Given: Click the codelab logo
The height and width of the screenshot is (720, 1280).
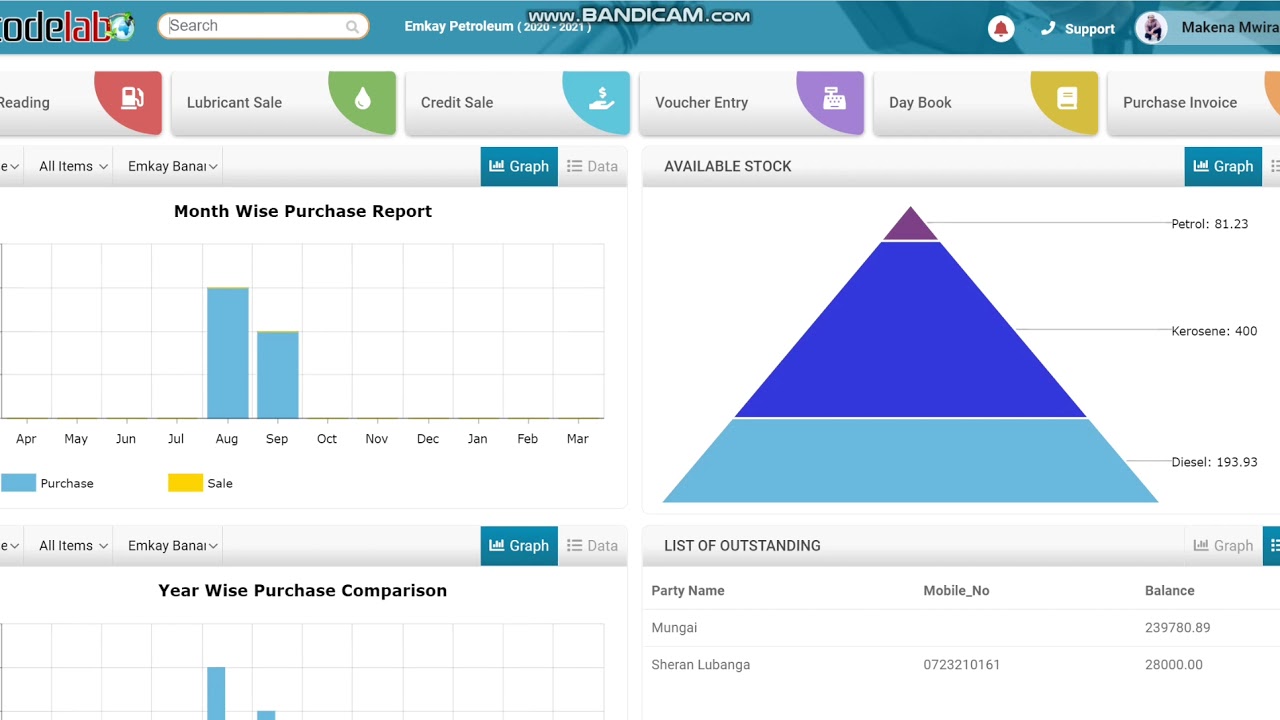Looking at the screenshot, I should [66, 27].
